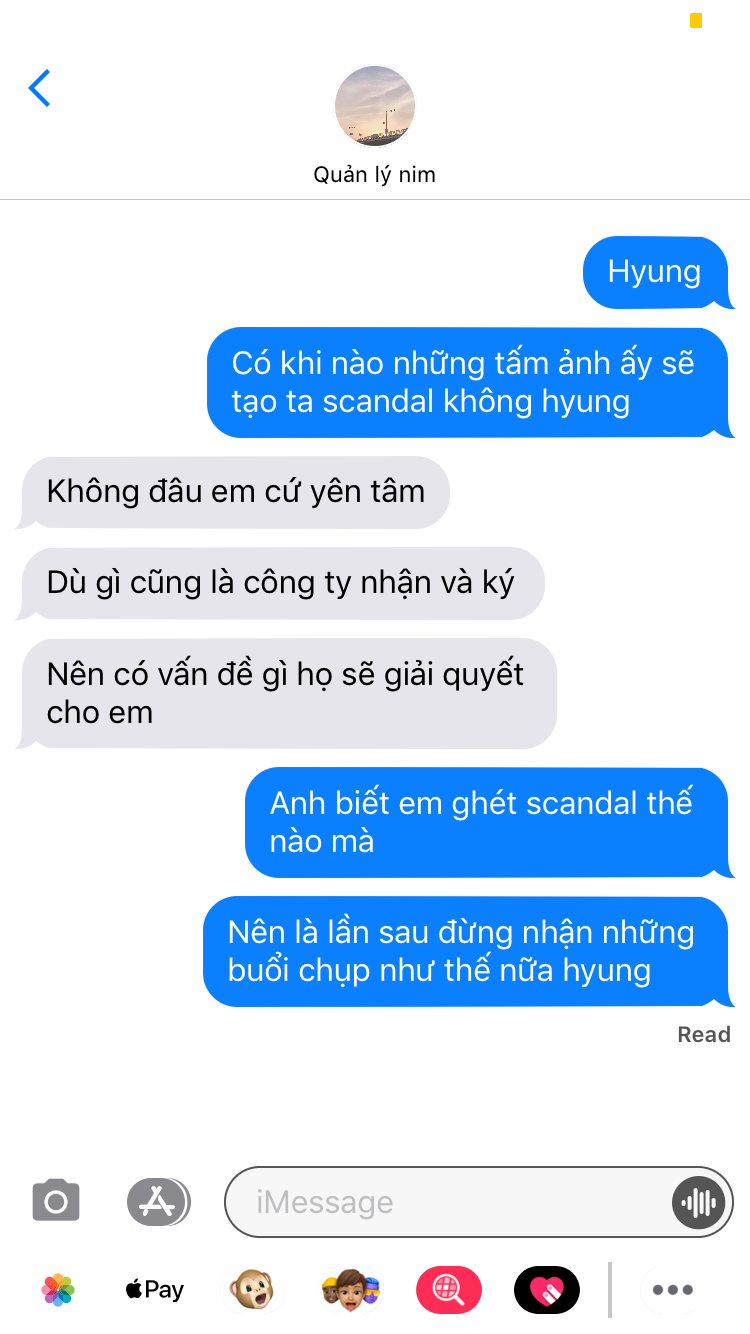Tap the blue back chevron
The image size is (750, 1334).
pyautogui.click(x=39, y=88)
